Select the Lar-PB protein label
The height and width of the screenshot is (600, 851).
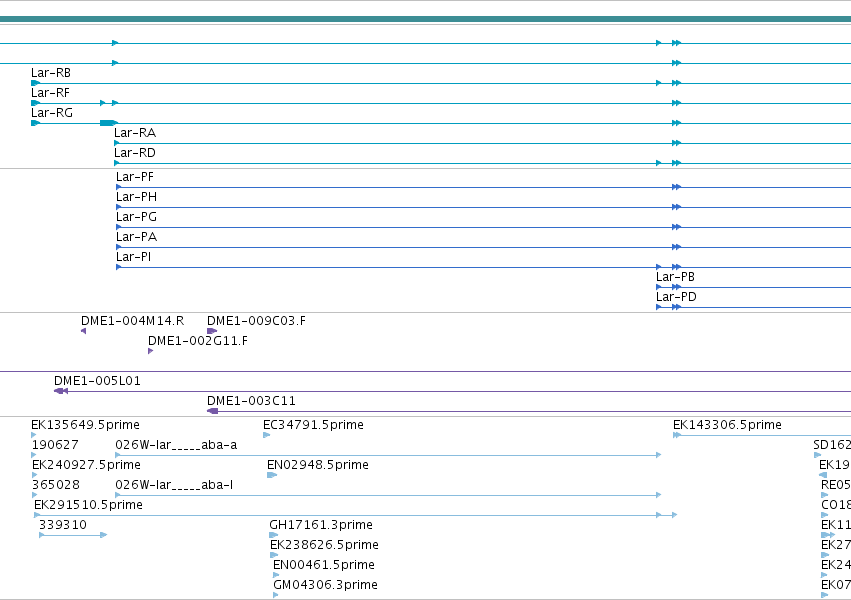(675, 277)
